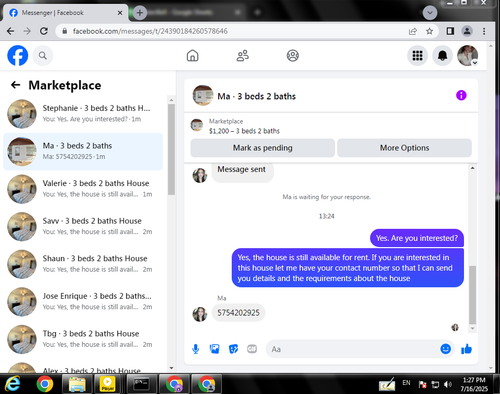The width and height of the screenshot is (500, 394).
Task: Click the chat messages scrollbar
Action: (472, 295)
